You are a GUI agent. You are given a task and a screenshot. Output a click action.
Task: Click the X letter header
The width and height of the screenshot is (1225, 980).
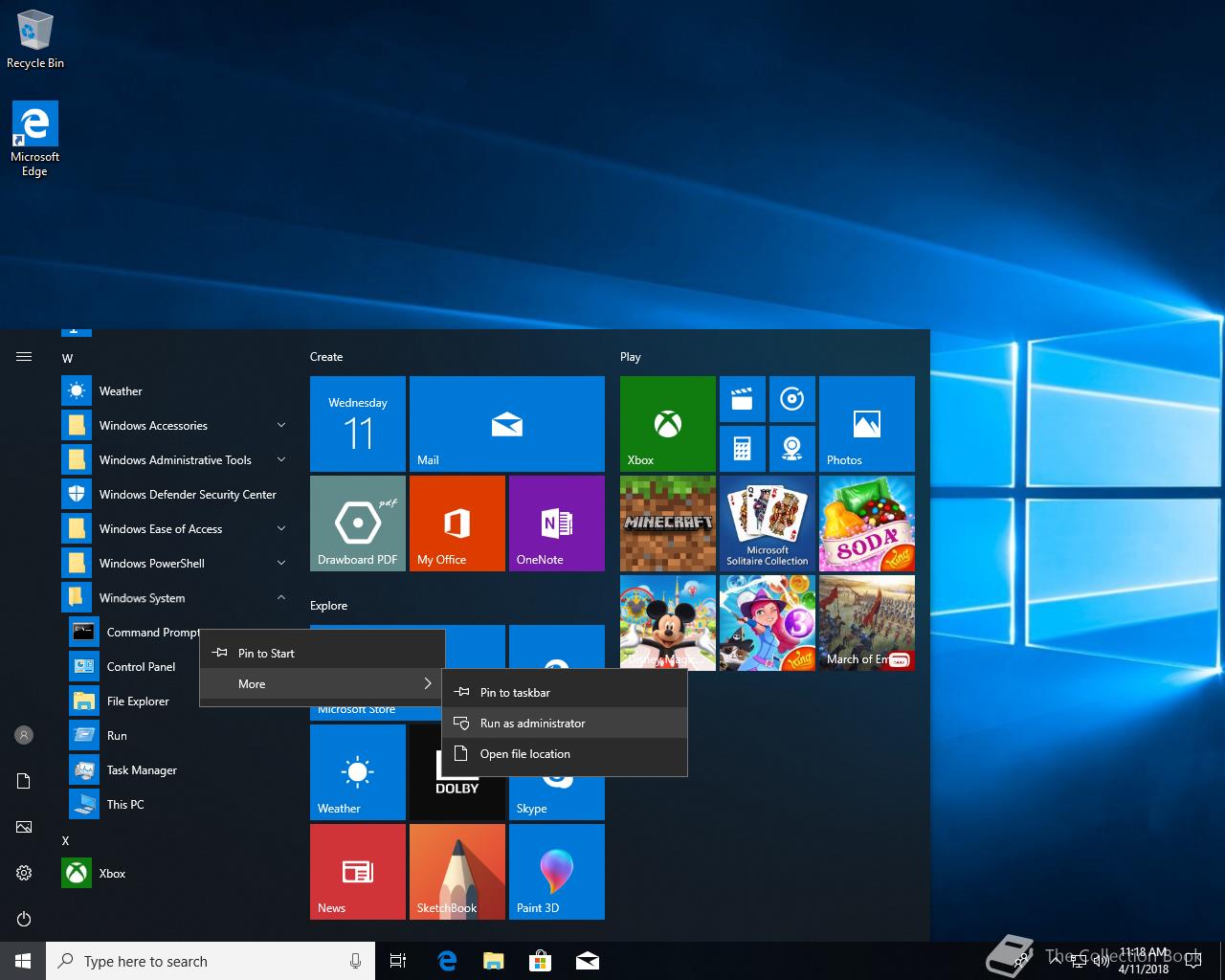pyautogui.click(x=65, y=840)
